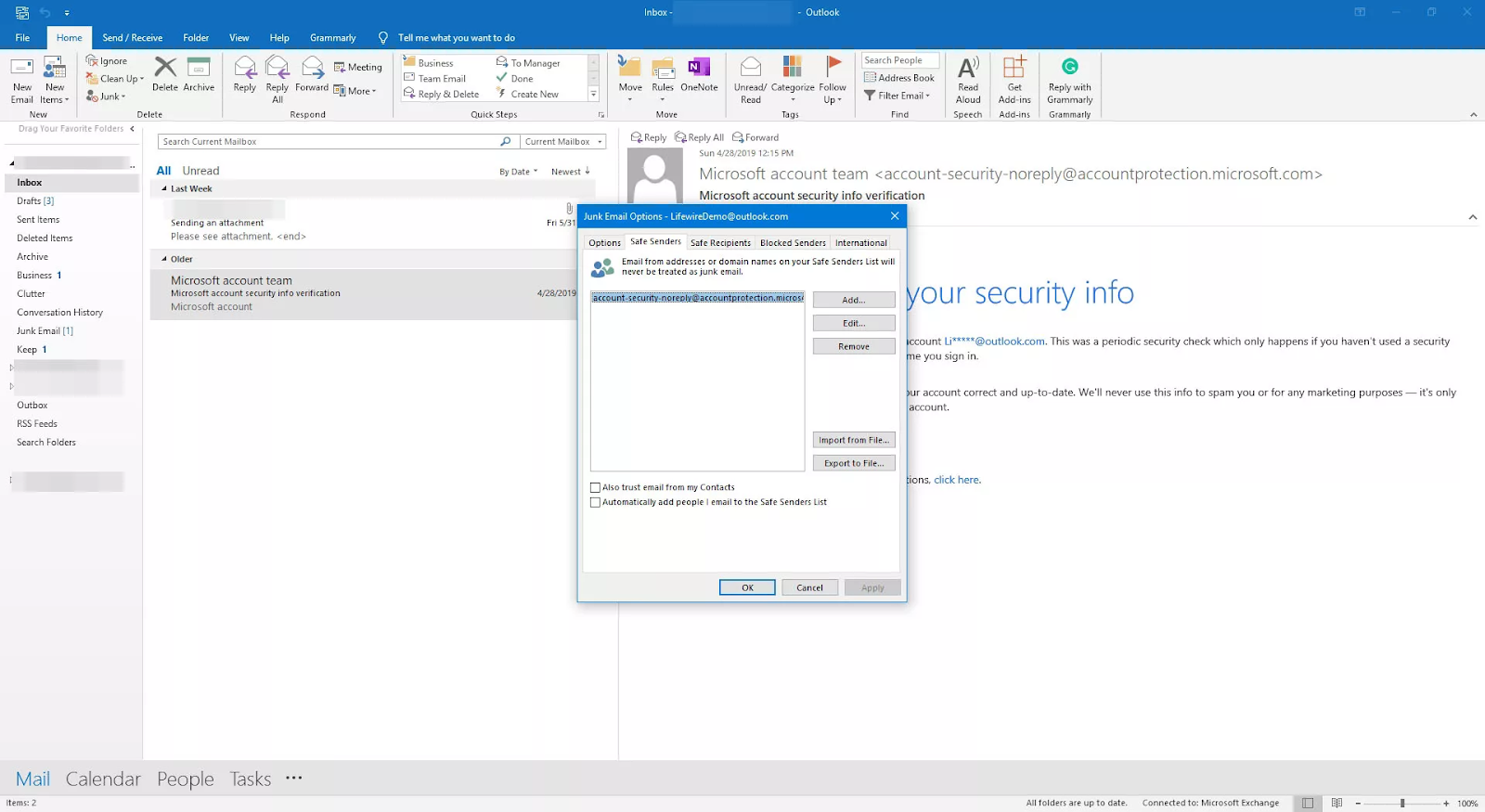Open the International tab

tap(860, 243)
